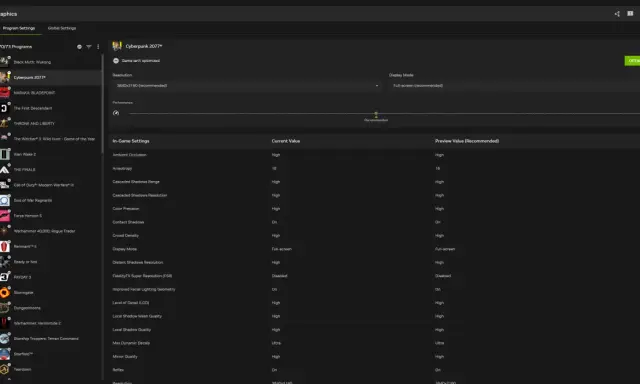Switch to the Global Settings tab

(62, 28)
